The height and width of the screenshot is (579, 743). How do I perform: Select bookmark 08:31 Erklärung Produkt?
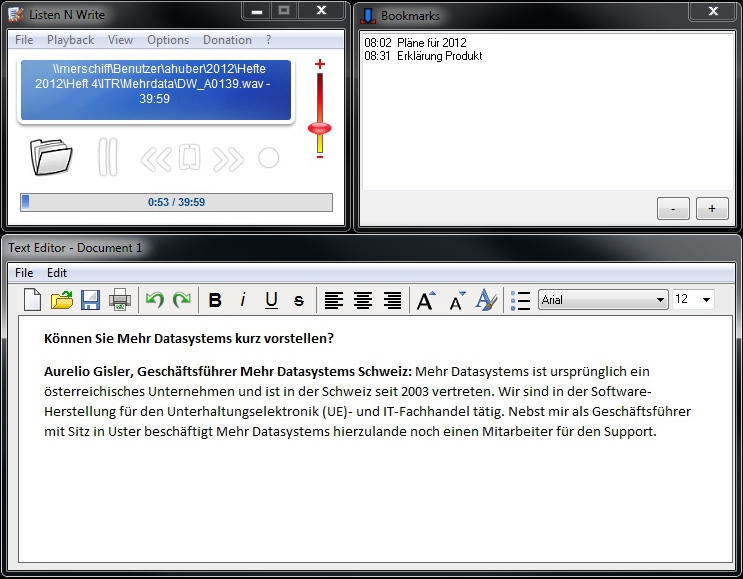click(x=423, y=56)
